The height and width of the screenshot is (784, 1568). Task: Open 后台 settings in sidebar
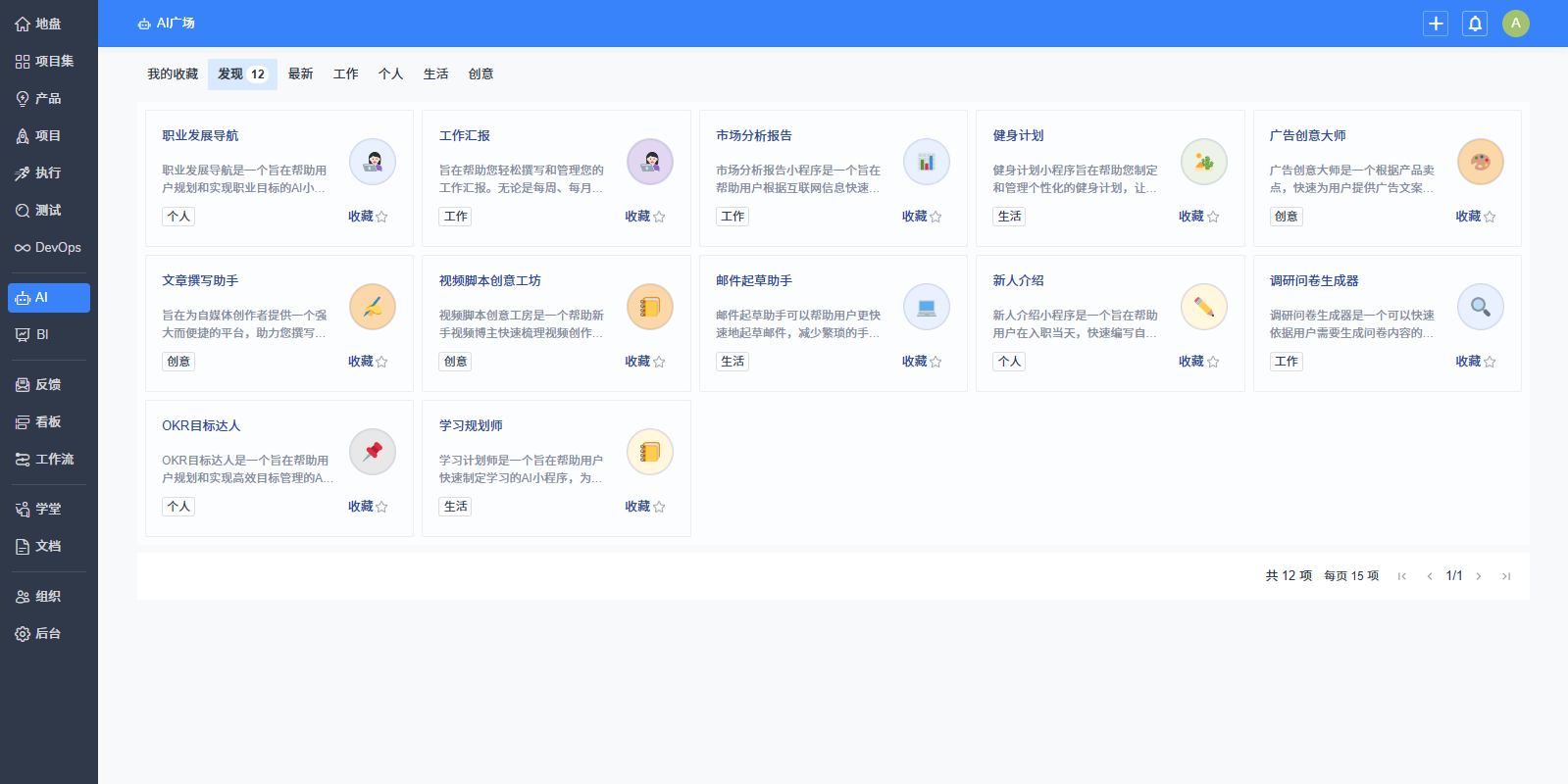(x=48, y=634)
